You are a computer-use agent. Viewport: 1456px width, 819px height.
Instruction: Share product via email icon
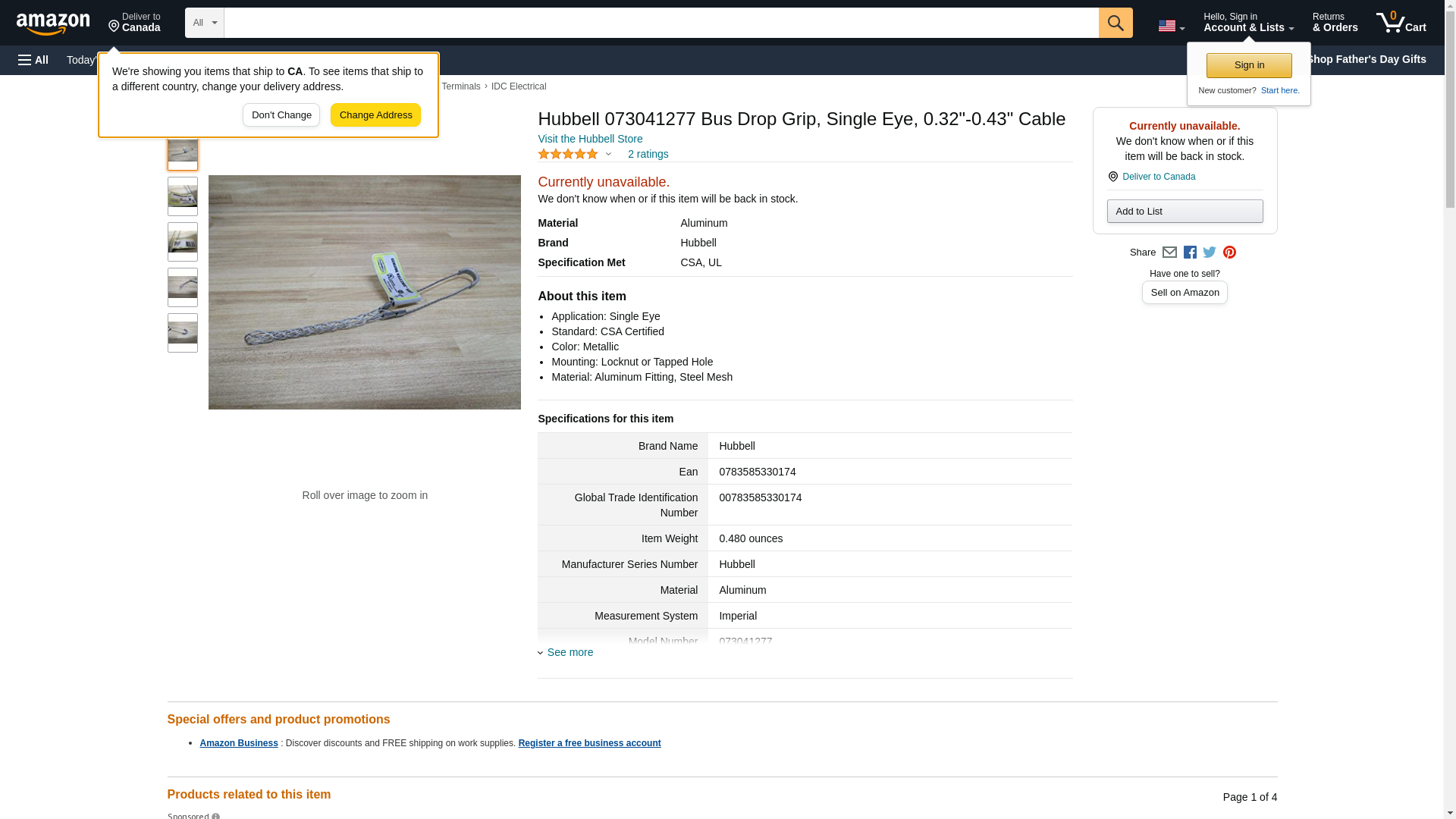pos(1169,253)
